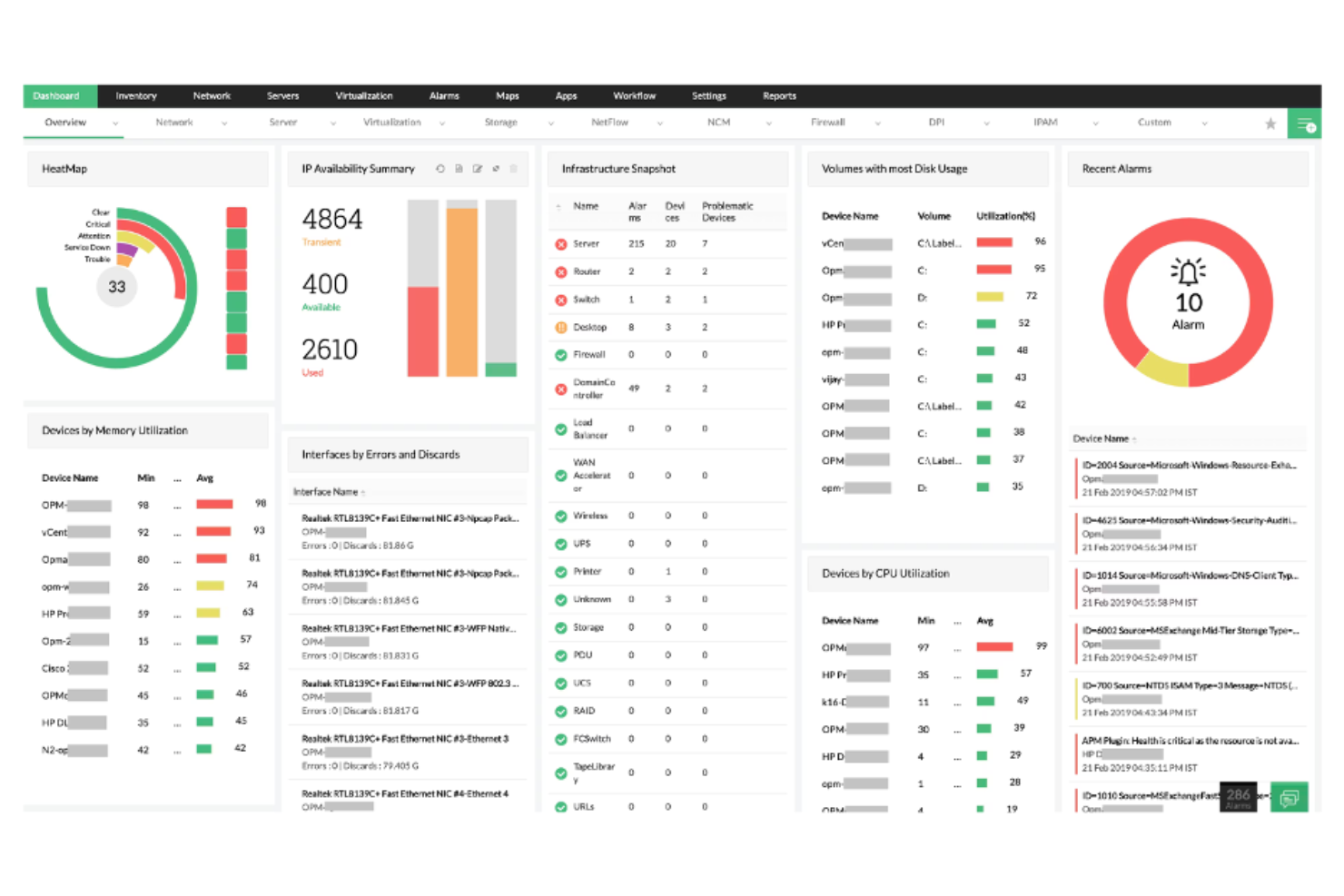Open the 286 Alarms counter
This screenshot has width=1344, height=896.
(1238, 797)
